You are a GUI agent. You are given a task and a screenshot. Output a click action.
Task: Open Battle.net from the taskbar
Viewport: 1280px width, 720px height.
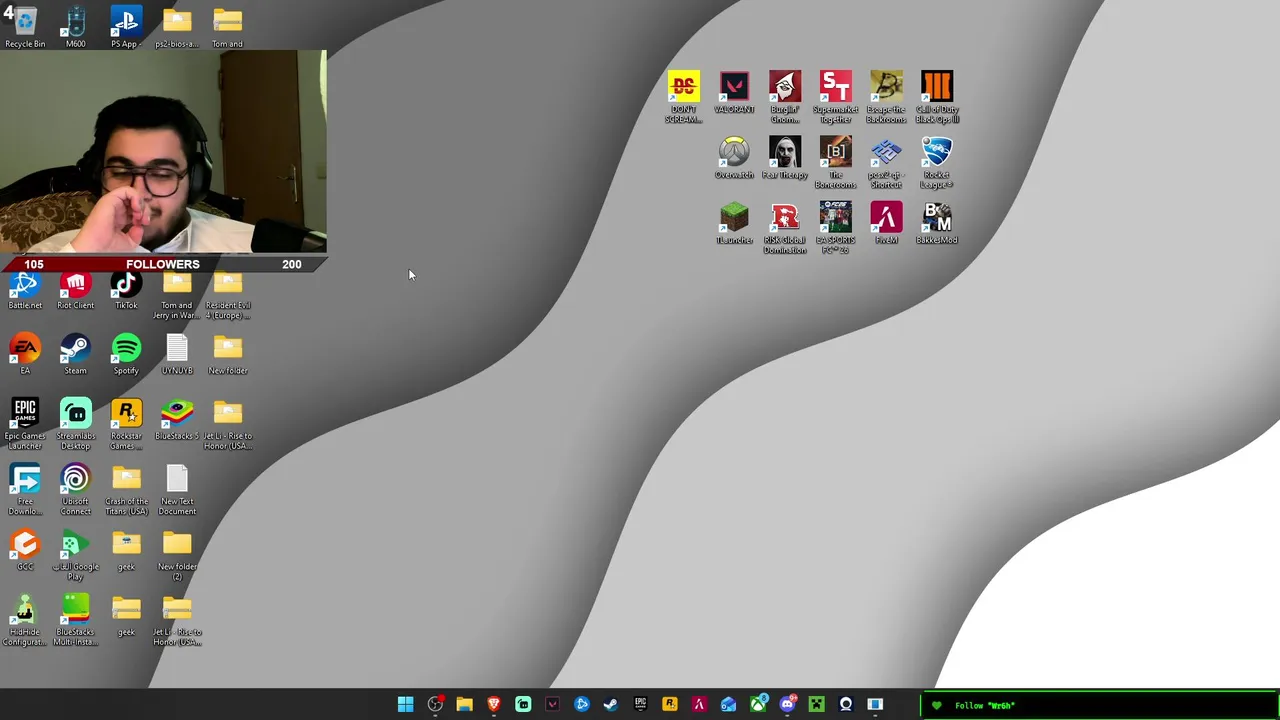pos(581,704)
